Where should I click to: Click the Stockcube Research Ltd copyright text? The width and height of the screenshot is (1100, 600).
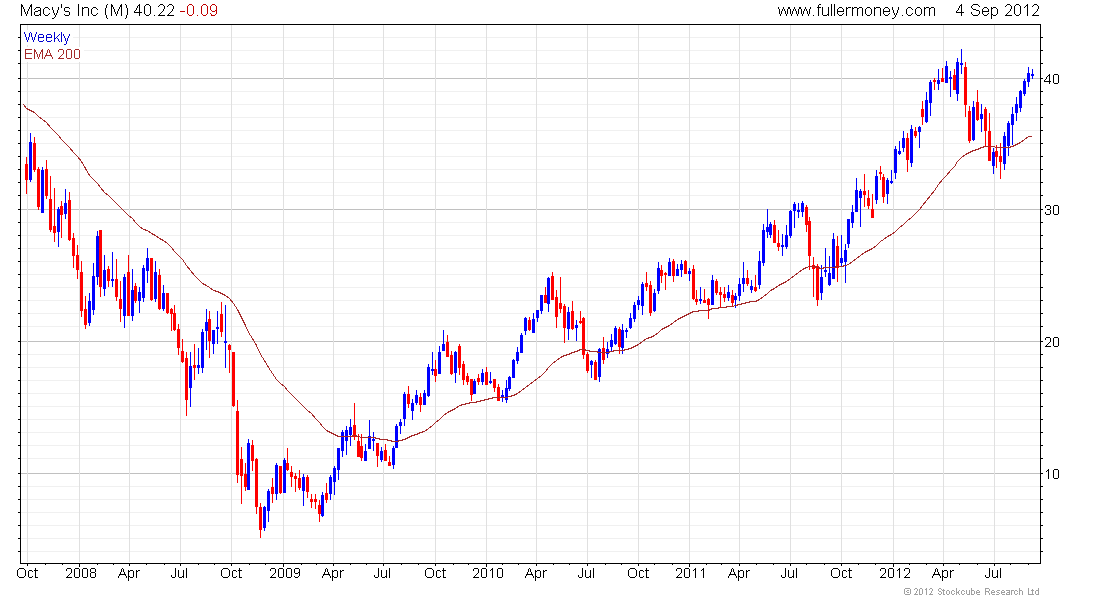971,592
